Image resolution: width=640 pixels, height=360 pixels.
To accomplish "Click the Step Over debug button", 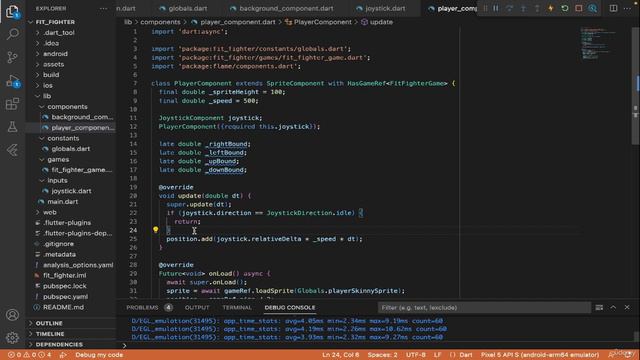I will coord(509,8).
